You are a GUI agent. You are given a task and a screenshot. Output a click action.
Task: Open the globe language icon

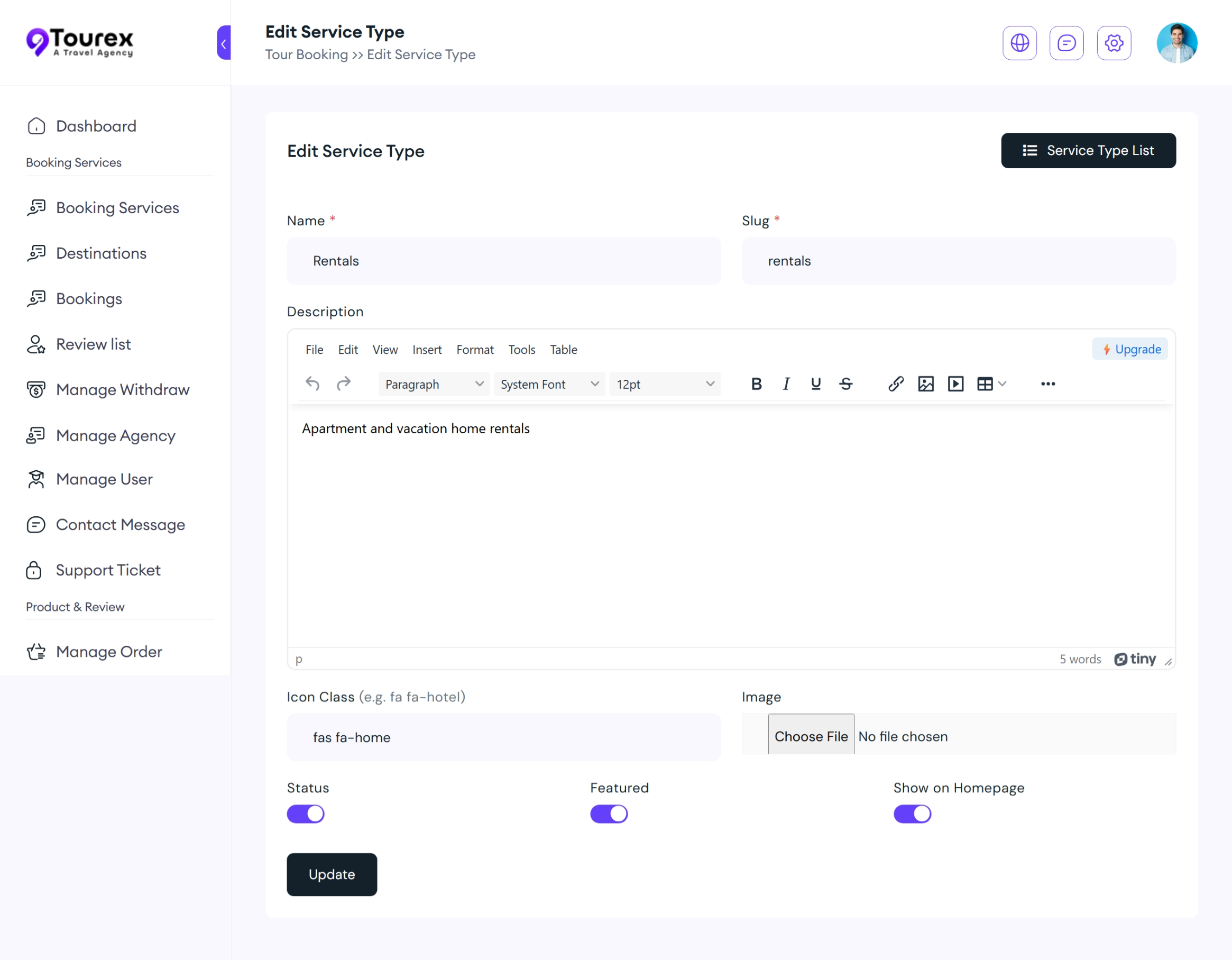click(x=1019, y=43)
